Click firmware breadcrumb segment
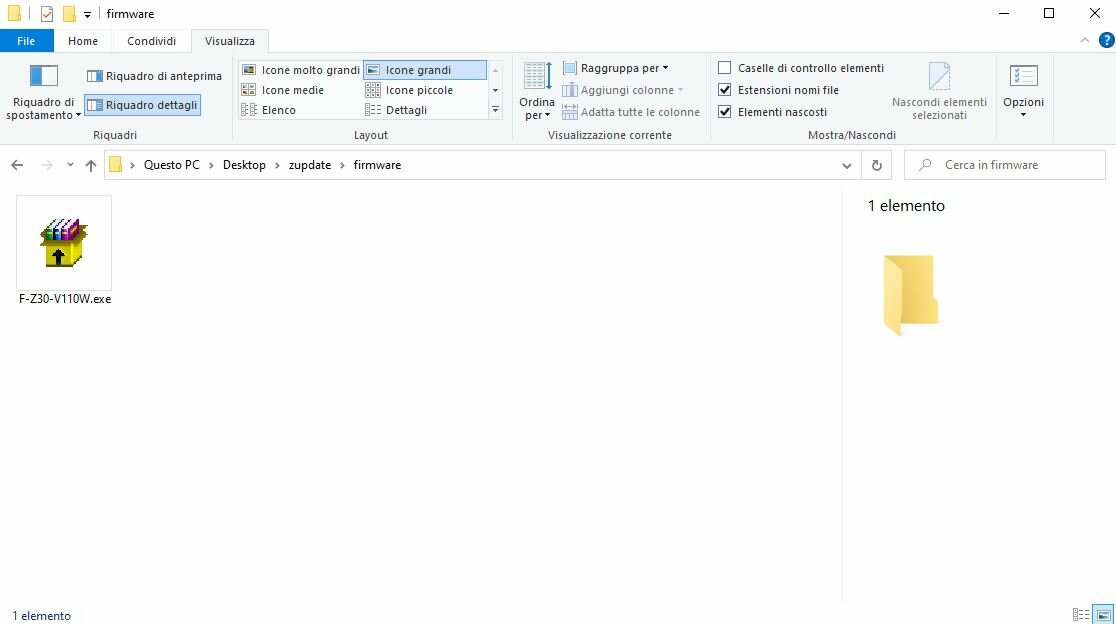 click(377, 165)
